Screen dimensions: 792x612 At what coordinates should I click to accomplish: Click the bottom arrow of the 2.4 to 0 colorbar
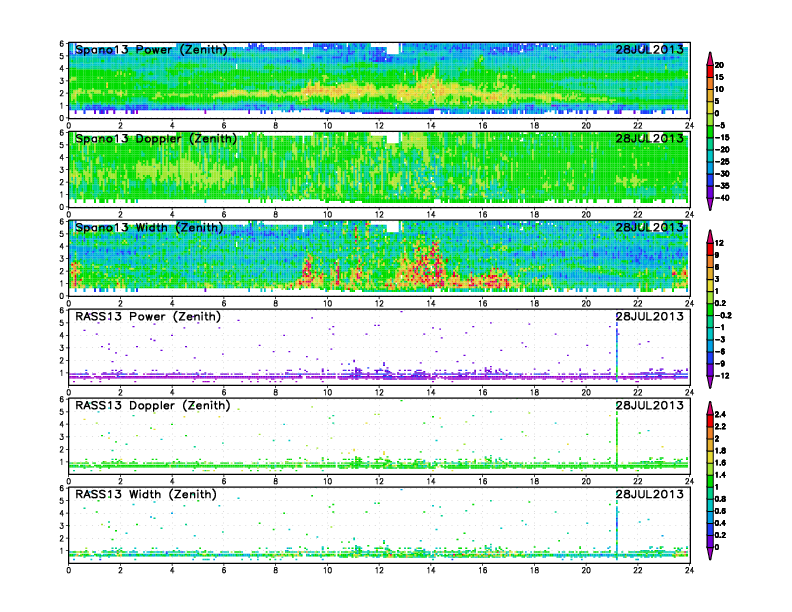click(710, 553)
